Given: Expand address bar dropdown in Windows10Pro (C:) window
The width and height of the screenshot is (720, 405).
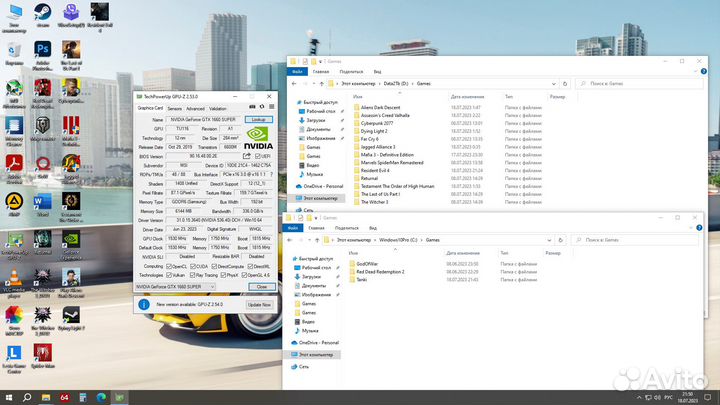Looking at the screenshot, I should pyautogui.click(x=549, y=240).
